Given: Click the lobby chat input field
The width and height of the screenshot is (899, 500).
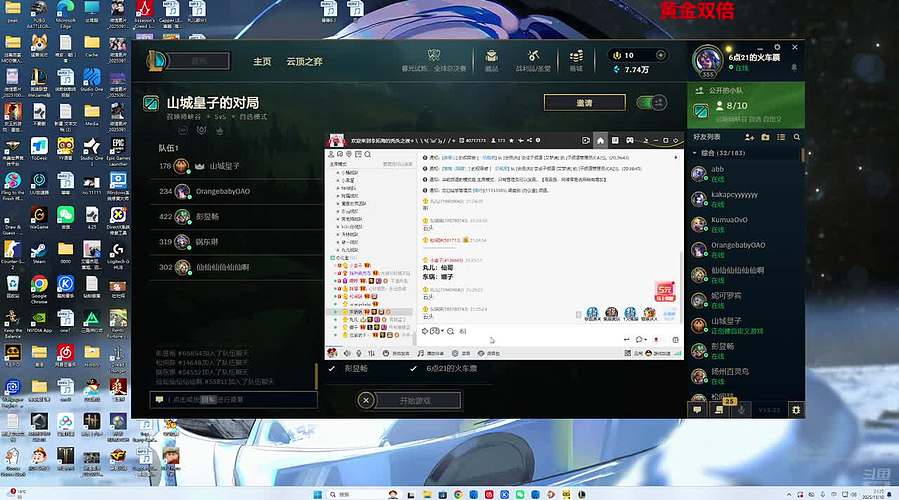Looking at the screenshot, I should (233, 400).
